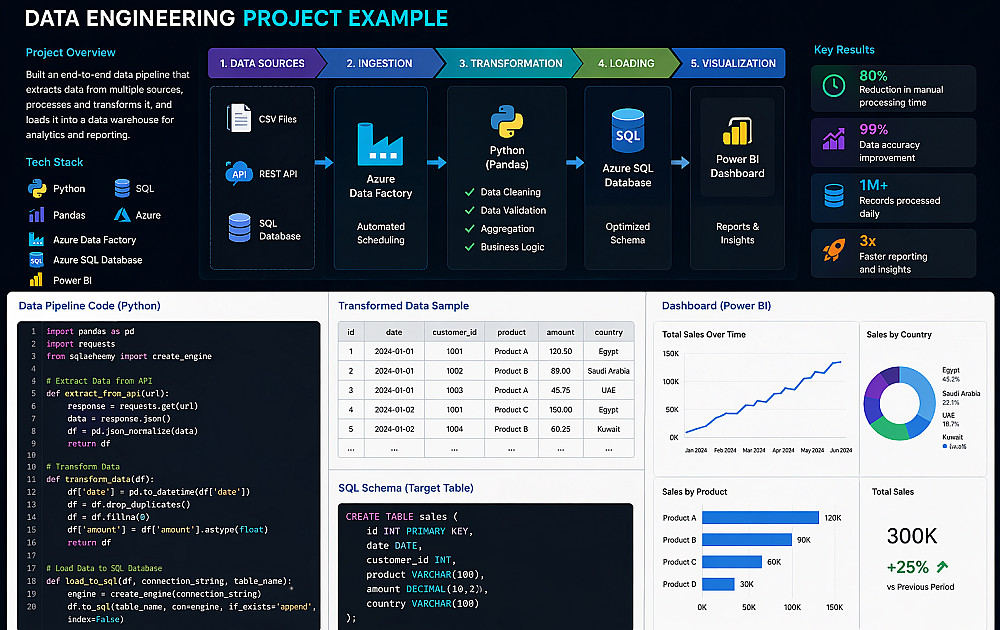Click the country column header
Screen dimensions: 1000x630
pos(608,332)
